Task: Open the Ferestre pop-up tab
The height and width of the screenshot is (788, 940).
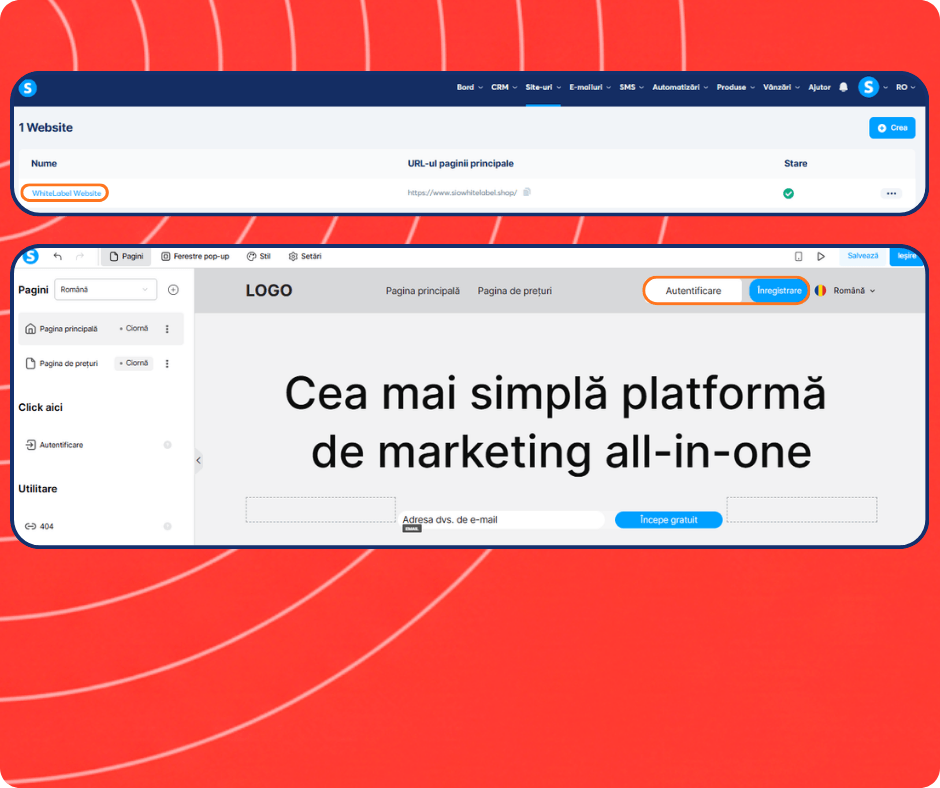Action: (195, 256)
